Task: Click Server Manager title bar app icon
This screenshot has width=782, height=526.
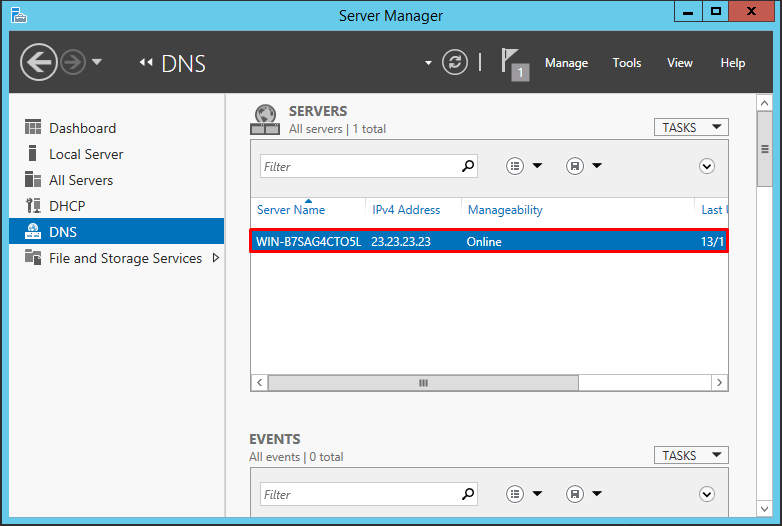Action: click(x=19, y=15)
